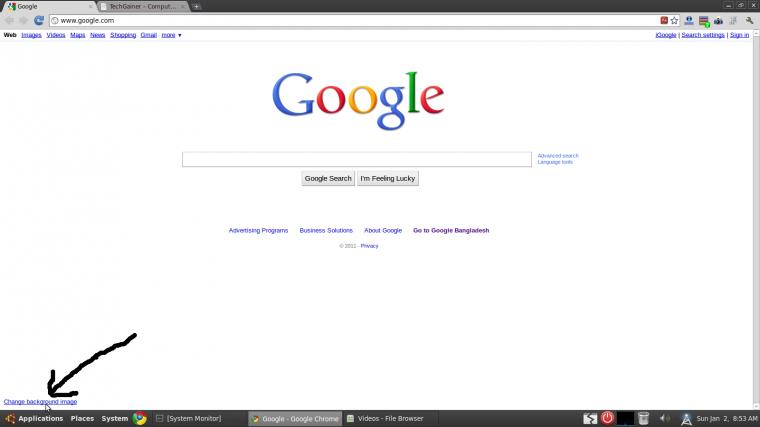Open the Applications menu
Image resolution: width=760 pixels, height=427 pixels.
[41, 418]
